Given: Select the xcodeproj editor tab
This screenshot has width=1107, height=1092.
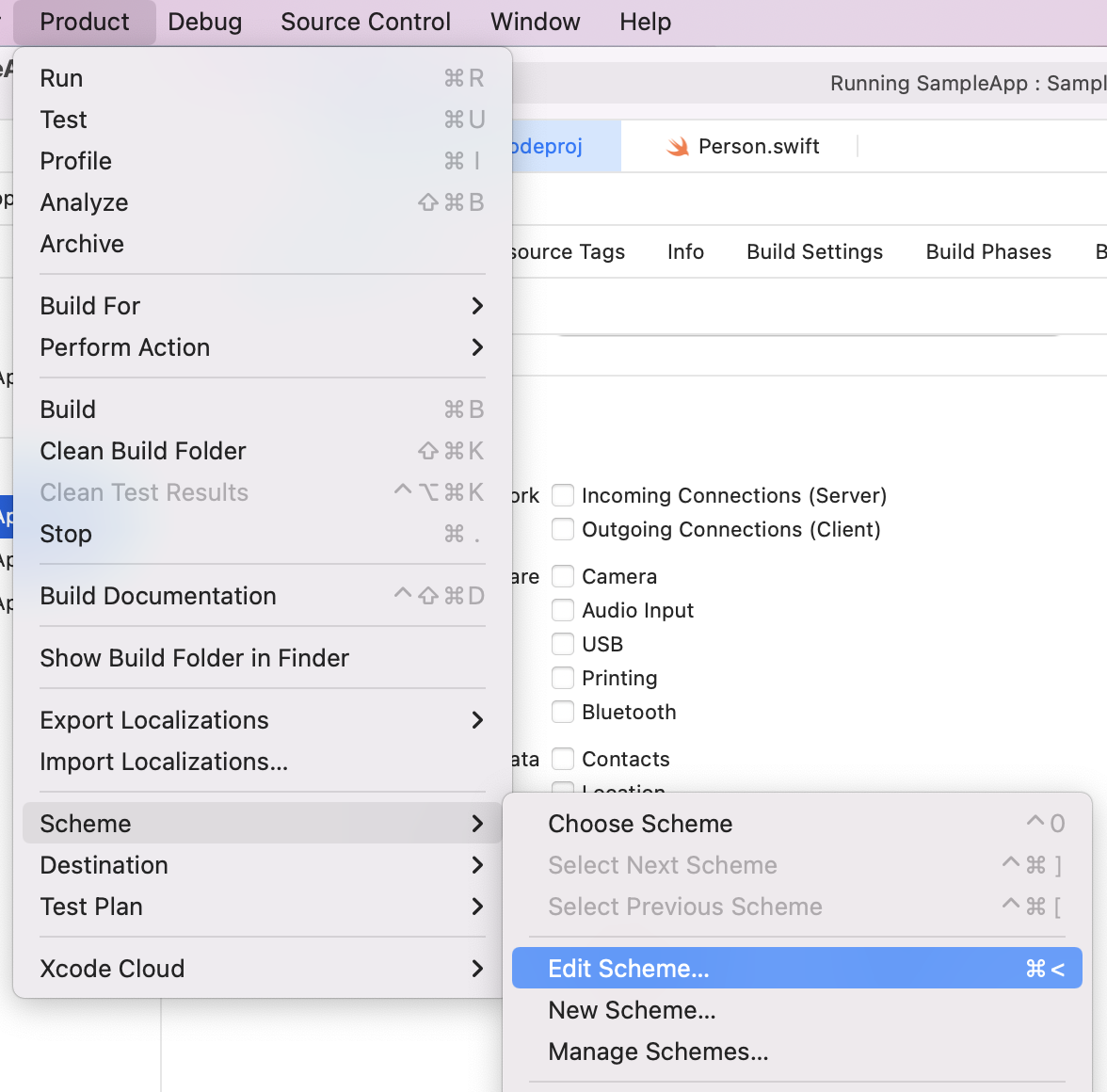Looking at the screenshot, I should (x=567, y=146).
